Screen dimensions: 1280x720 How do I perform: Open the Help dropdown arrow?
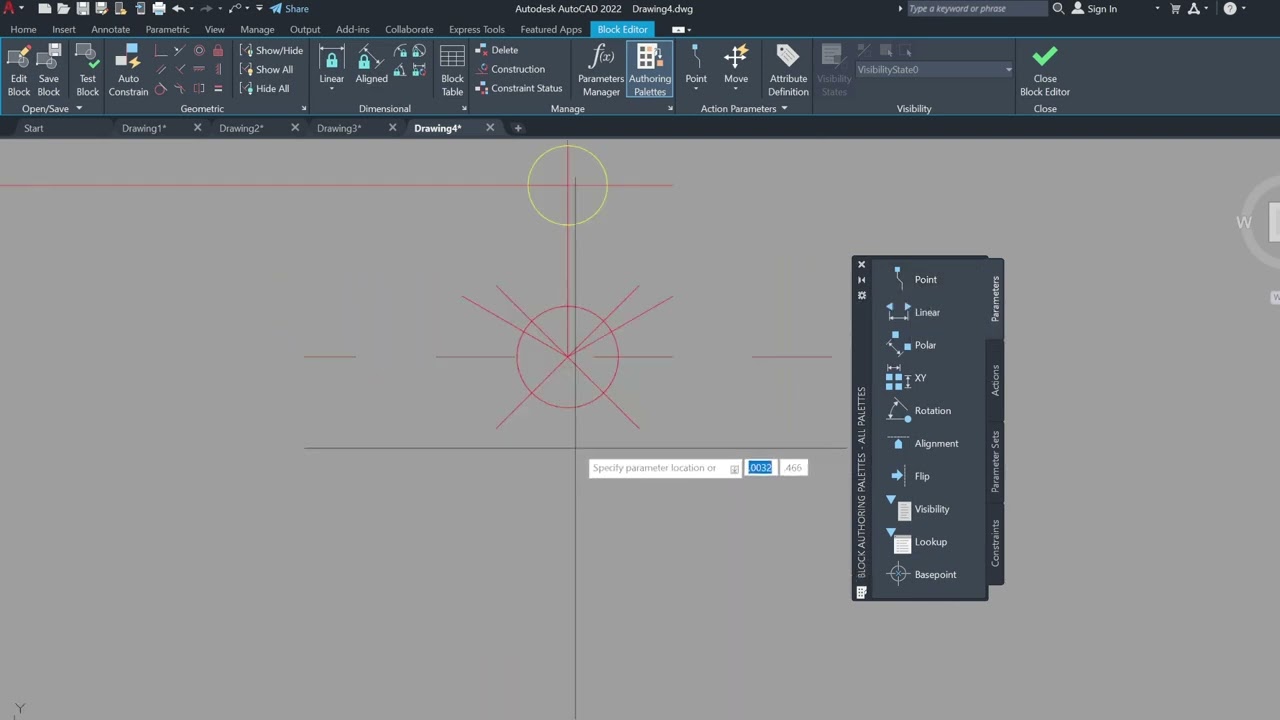pyautogui.click(x=1244, y=8)
